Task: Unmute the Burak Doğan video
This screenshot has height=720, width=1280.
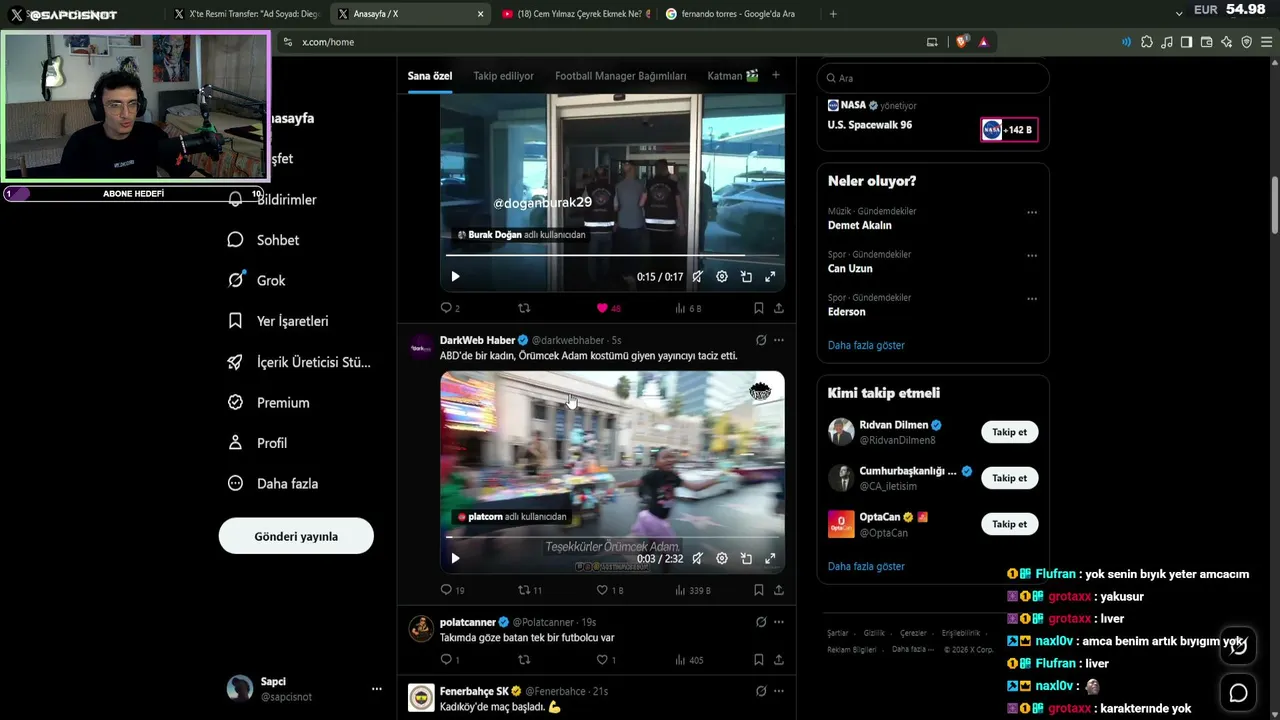Action: point(698,277)
